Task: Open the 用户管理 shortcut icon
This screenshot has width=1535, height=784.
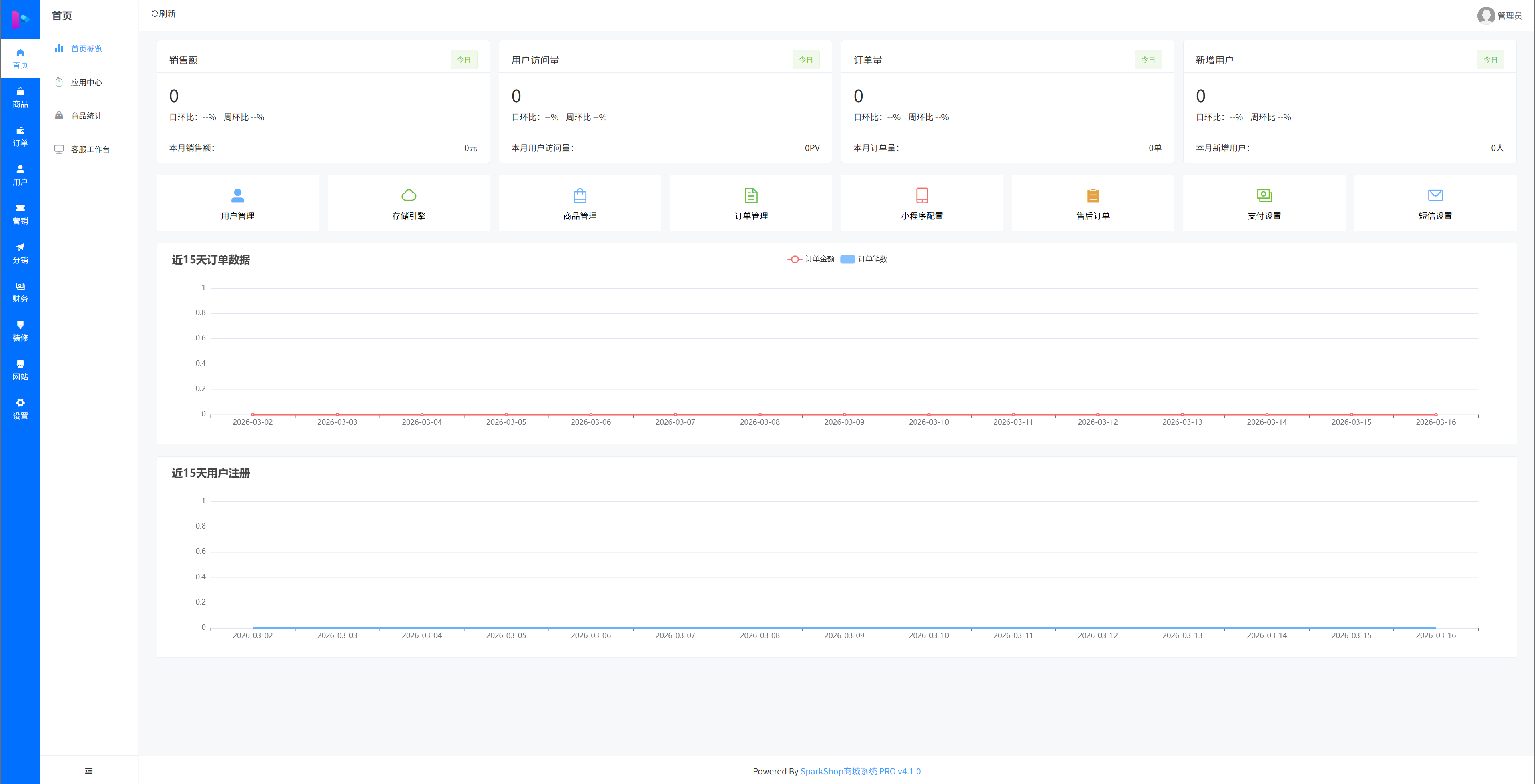Action: pos(237,195)
